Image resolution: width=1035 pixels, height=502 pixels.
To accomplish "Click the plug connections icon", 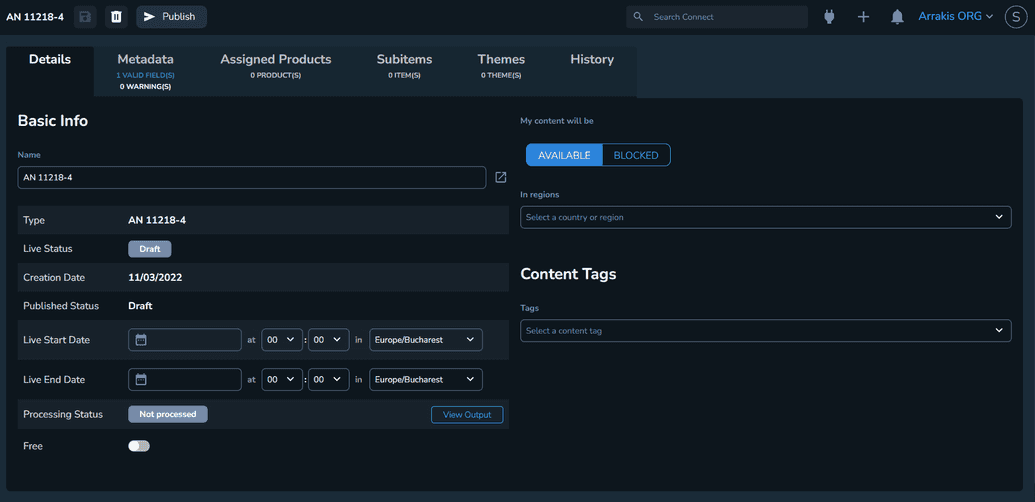I will click(830, 17).
